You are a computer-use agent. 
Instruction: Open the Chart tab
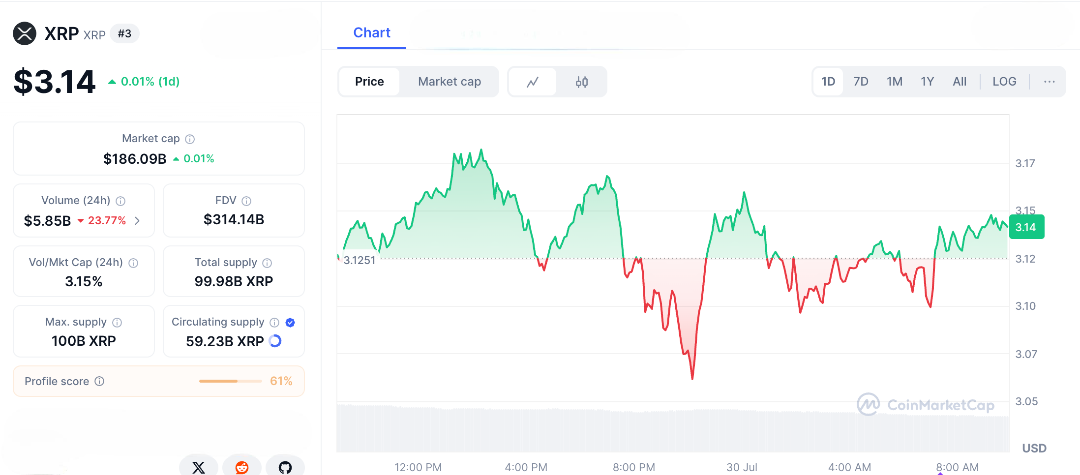click(x=371, y=33)
